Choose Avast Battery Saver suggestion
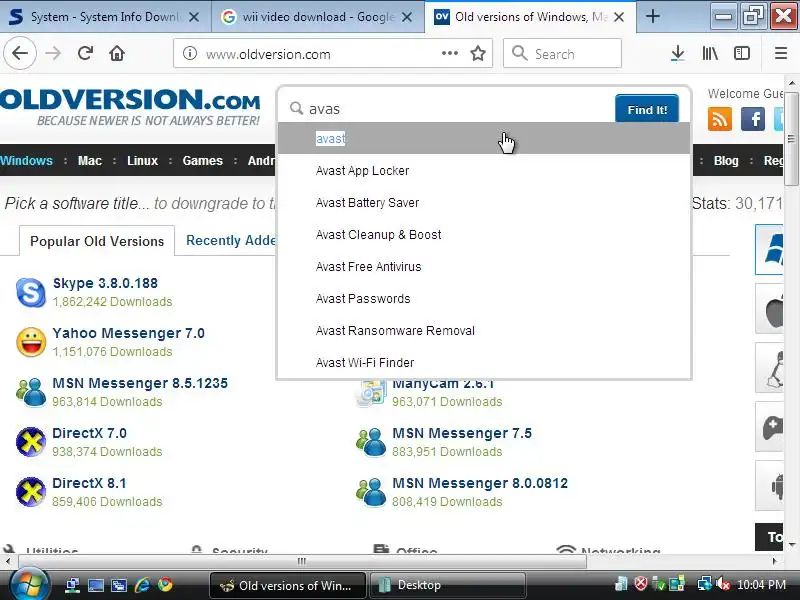The height and width of the screenshot is (600, 800). (x=484, y=203)
